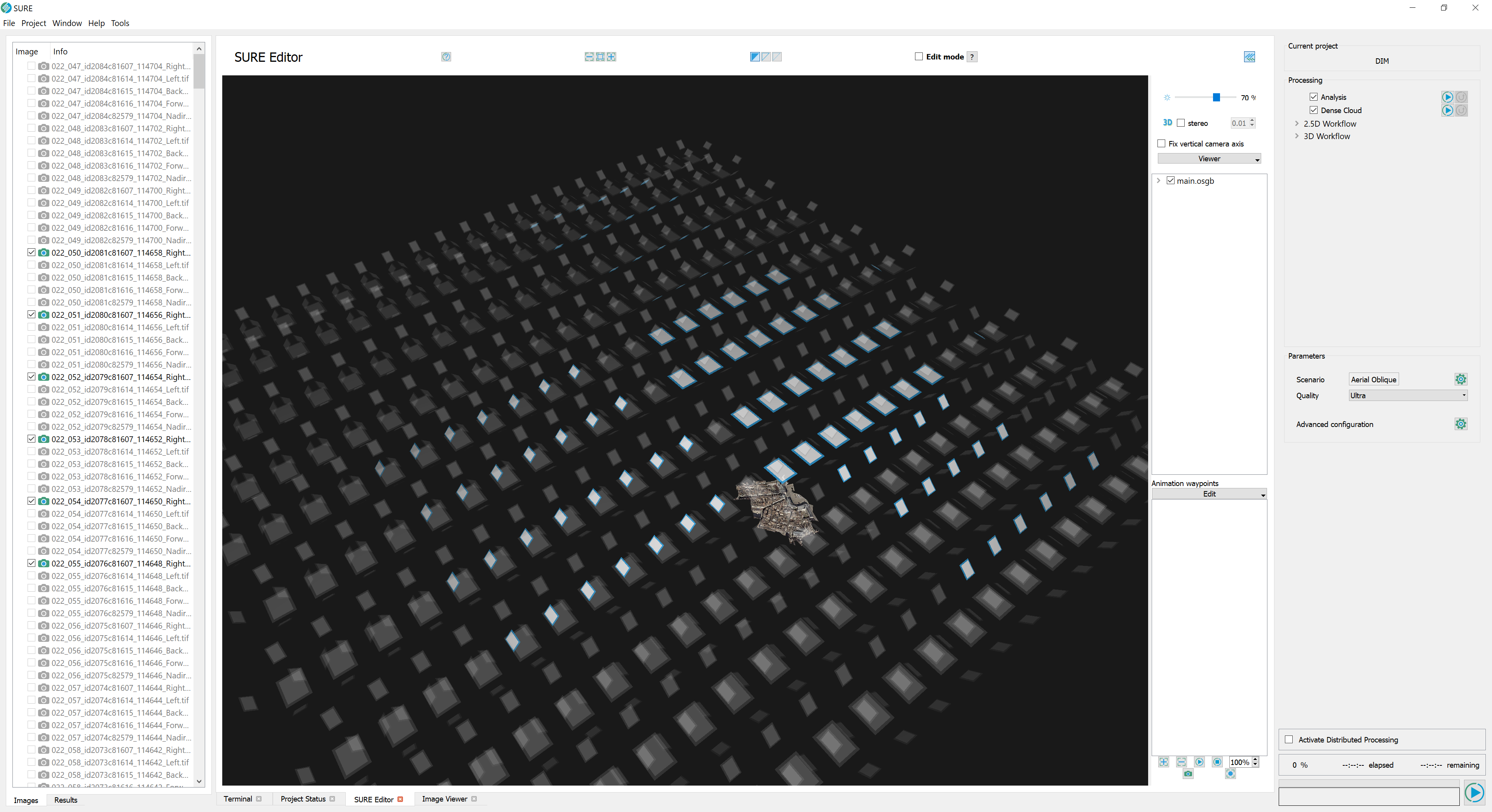Toggle stereo checkbox
Screen dimensions: 1492x812
(1180, 123)
